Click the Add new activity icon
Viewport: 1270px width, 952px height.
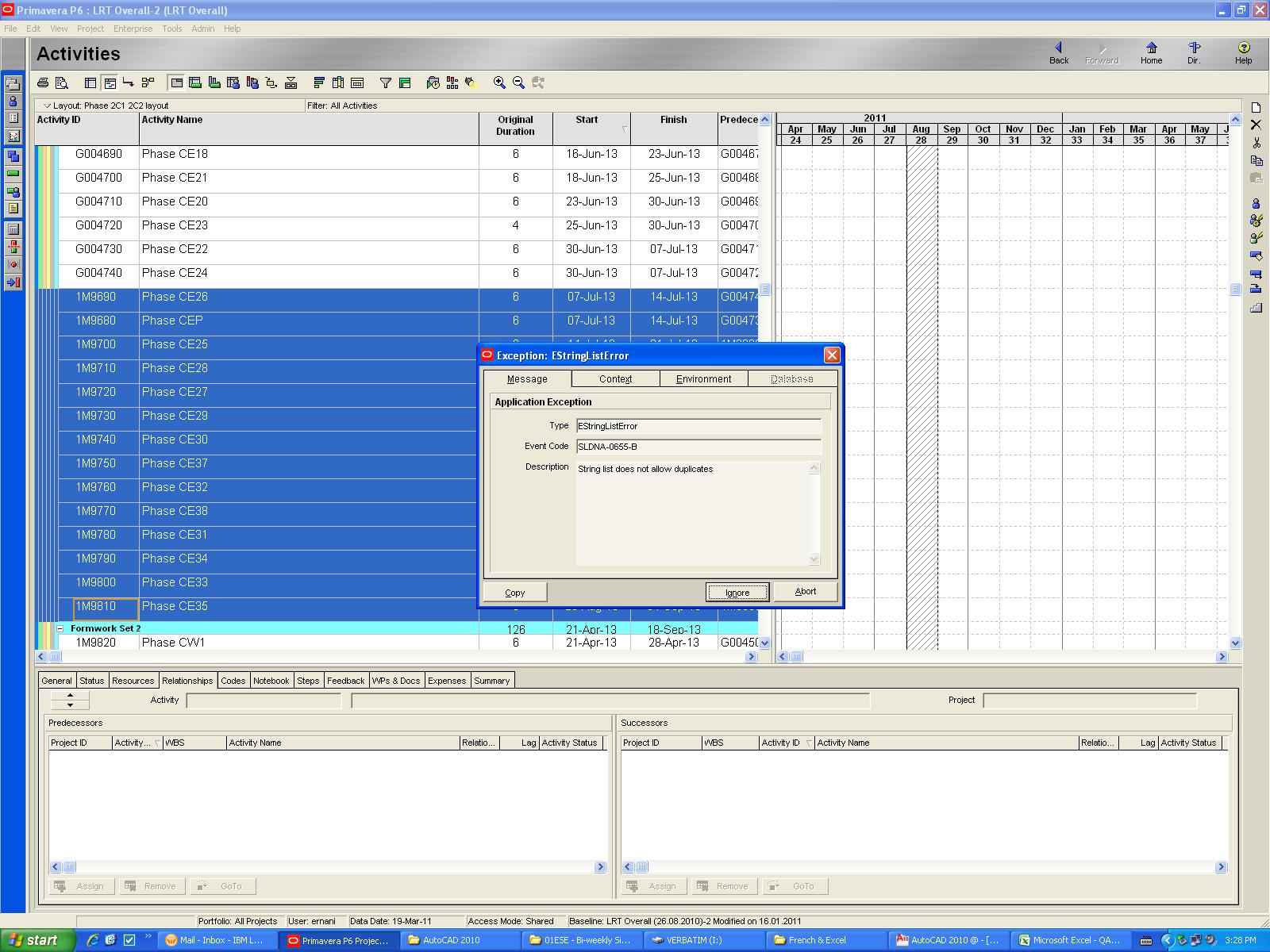pyautogui.click(x=1256, y=108)
